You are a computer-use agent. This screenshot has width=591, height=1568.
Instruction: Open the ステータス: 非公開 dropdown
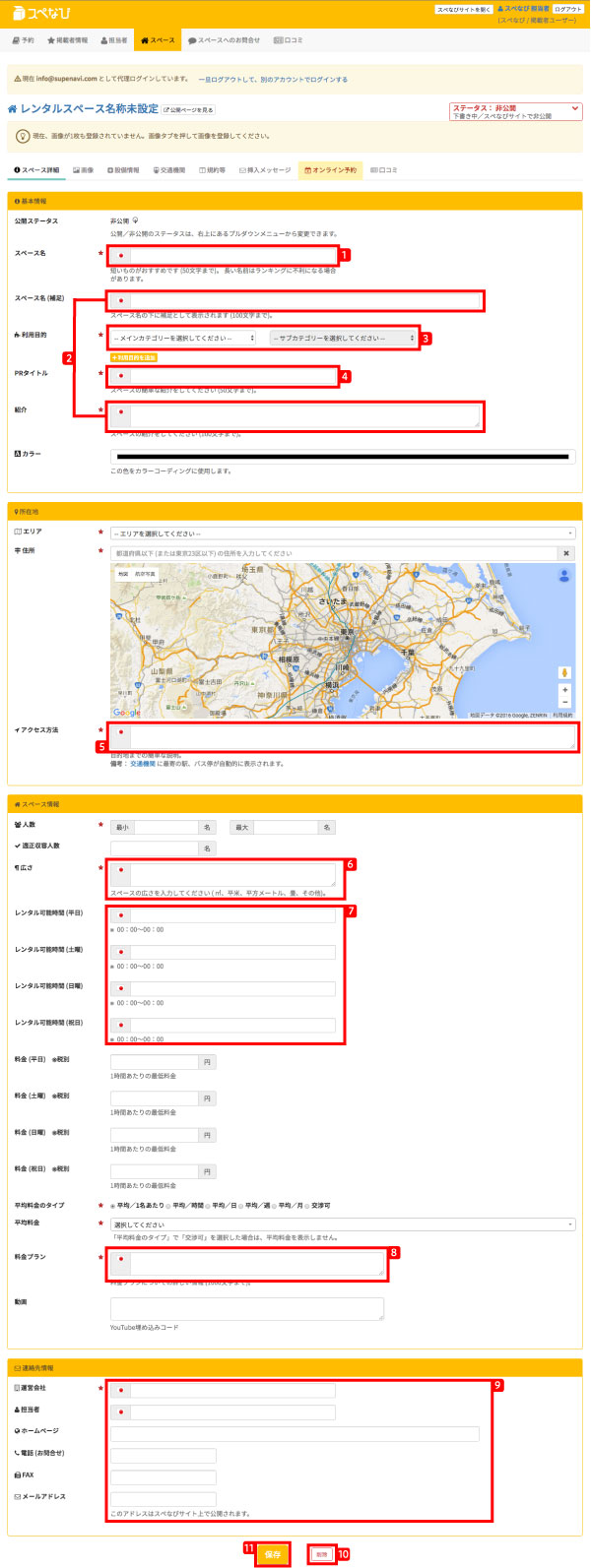[x=515, y=111]
